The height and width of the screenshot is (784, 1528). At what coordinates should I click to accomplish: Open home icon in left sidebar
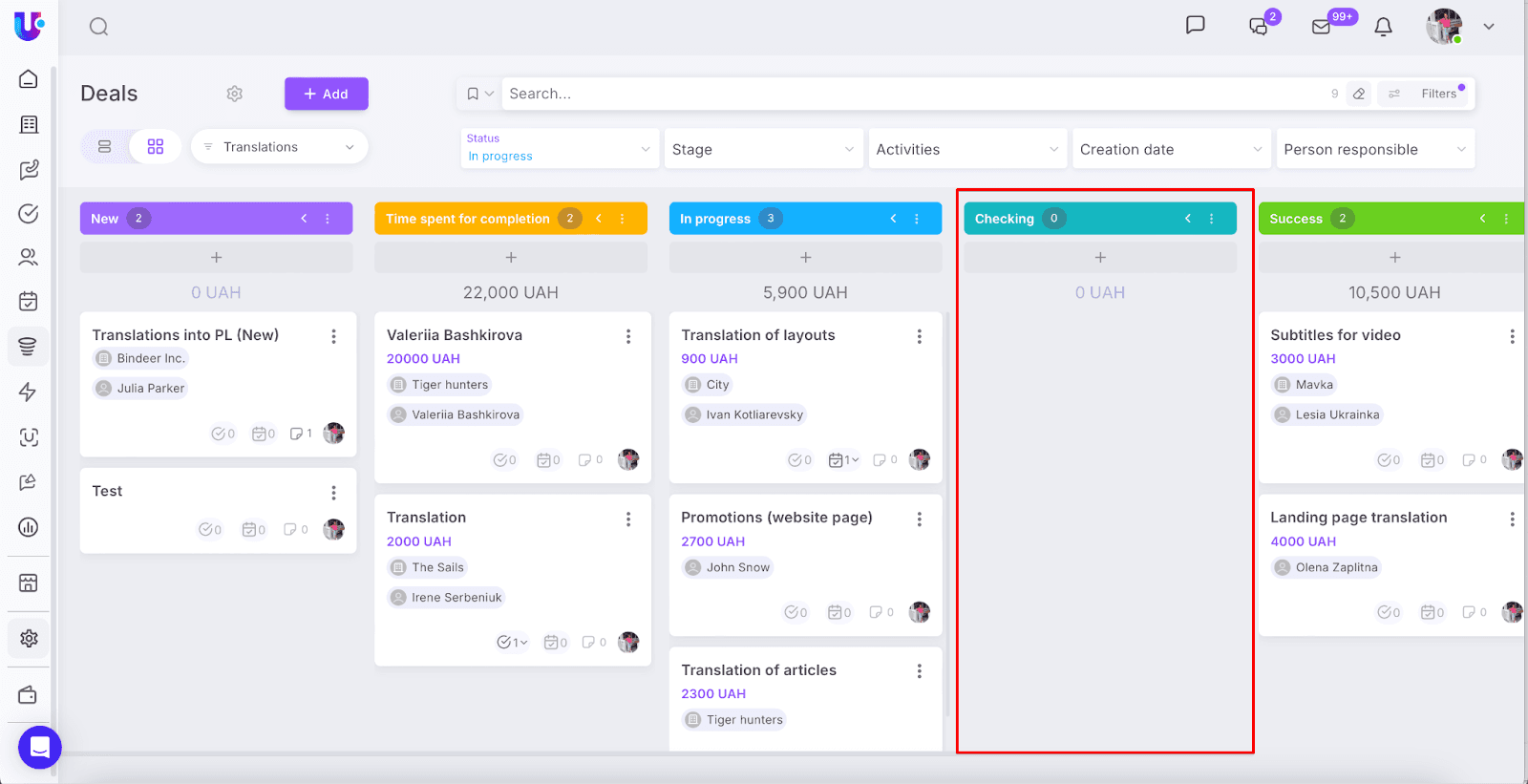click(x=29, y=79)
